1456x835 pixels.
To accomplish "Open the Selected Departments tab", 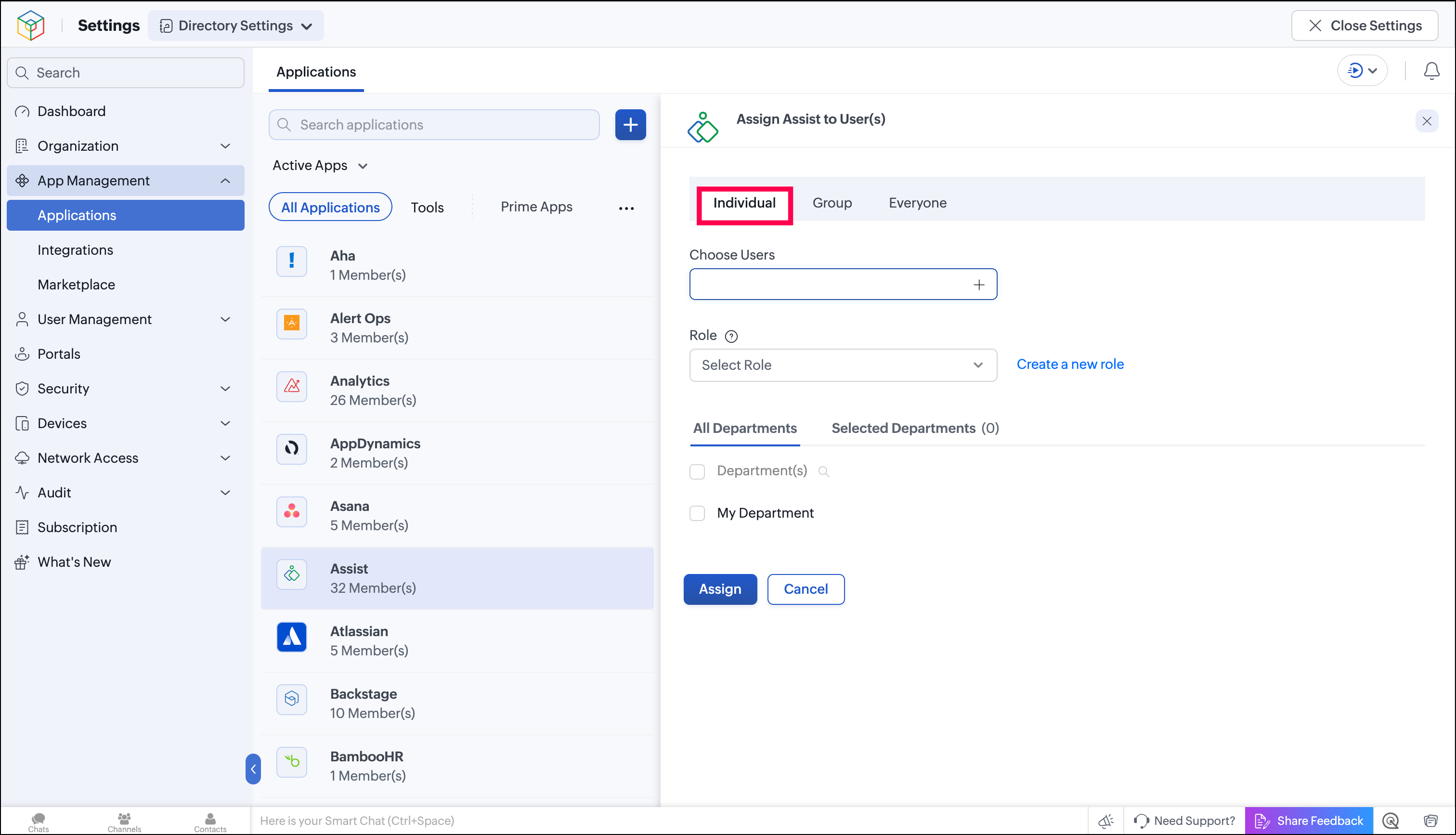I will click(915, 429).
